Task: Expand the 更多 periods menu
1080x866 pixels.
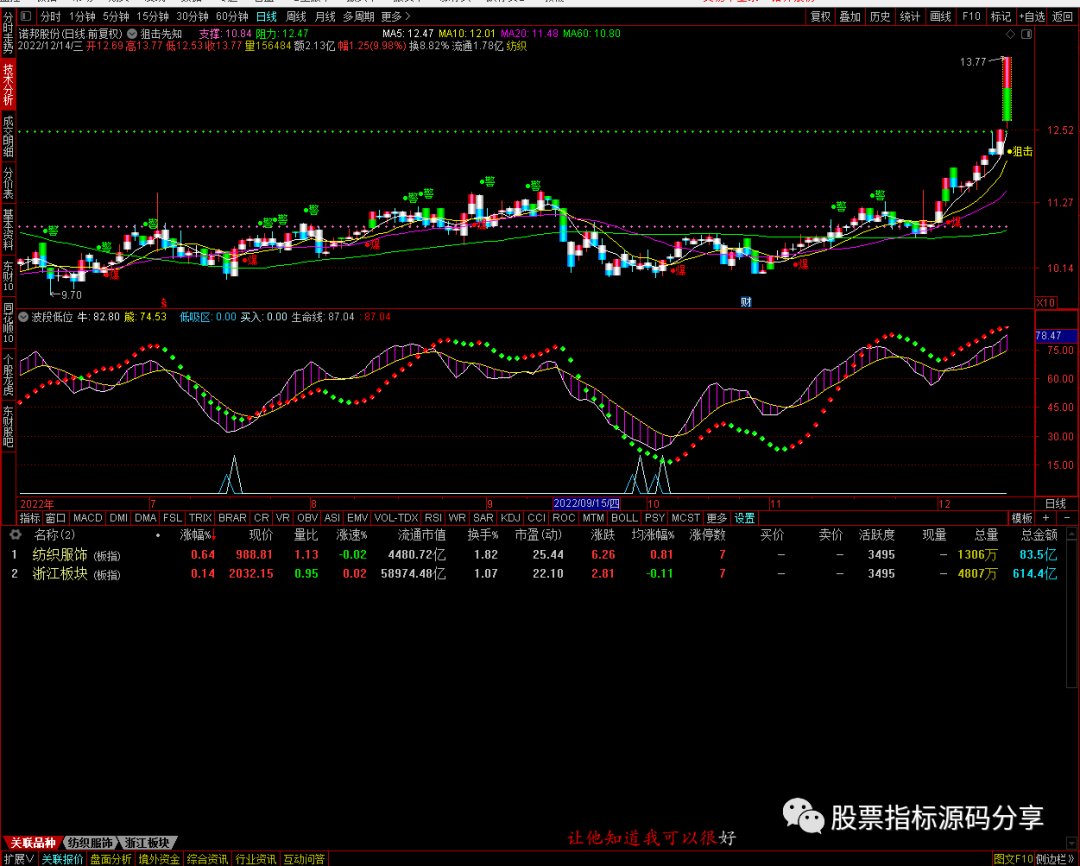Action: point(395,16)
